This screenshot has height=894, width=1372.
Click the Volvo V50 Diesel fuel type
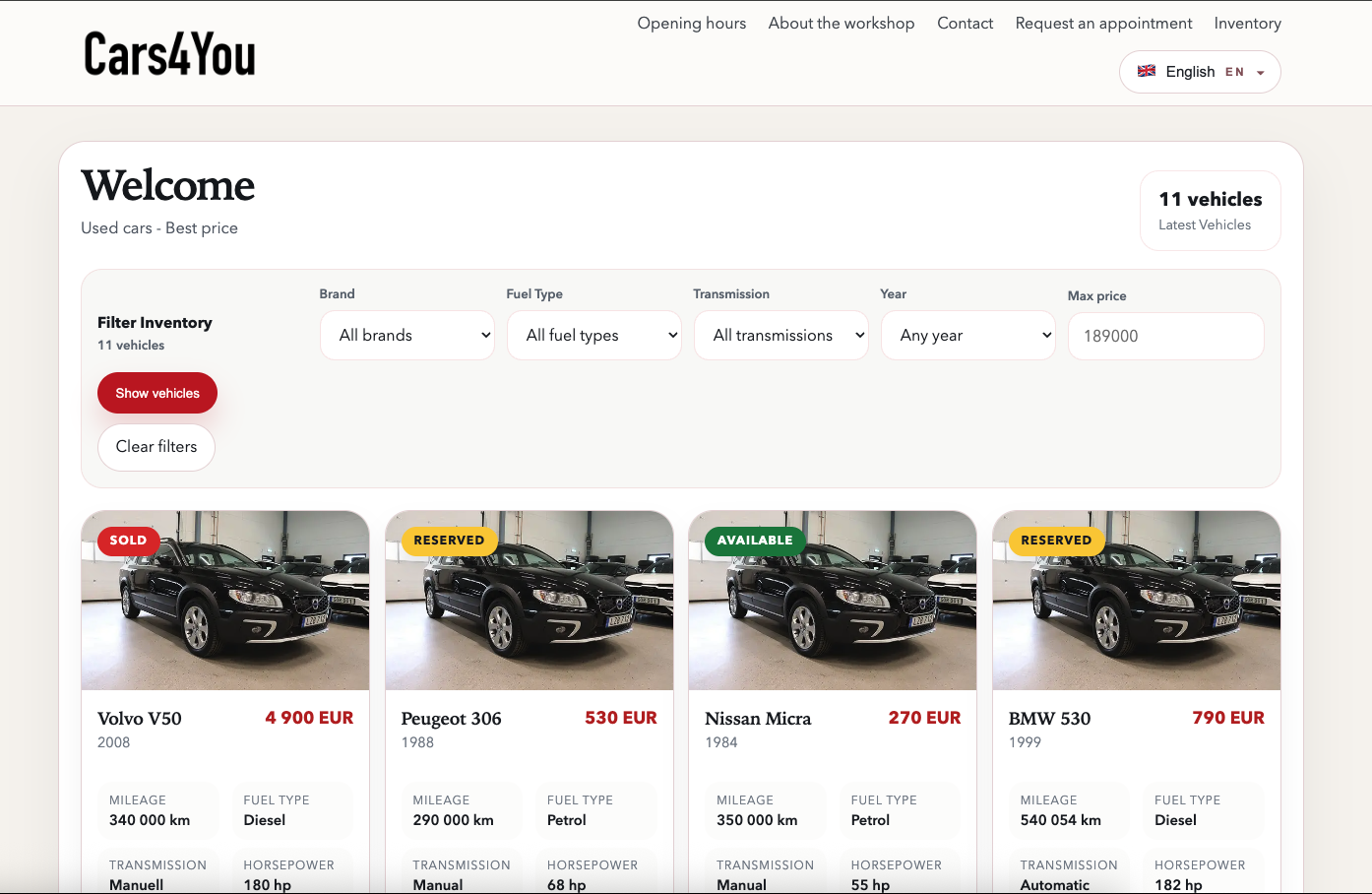click(x=265, y=820)
